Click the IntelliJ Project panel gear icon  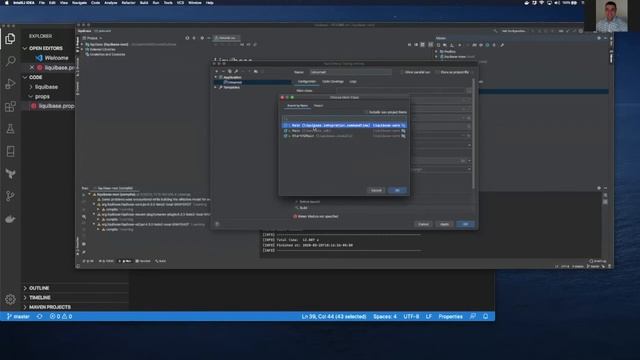coord(202,38)
